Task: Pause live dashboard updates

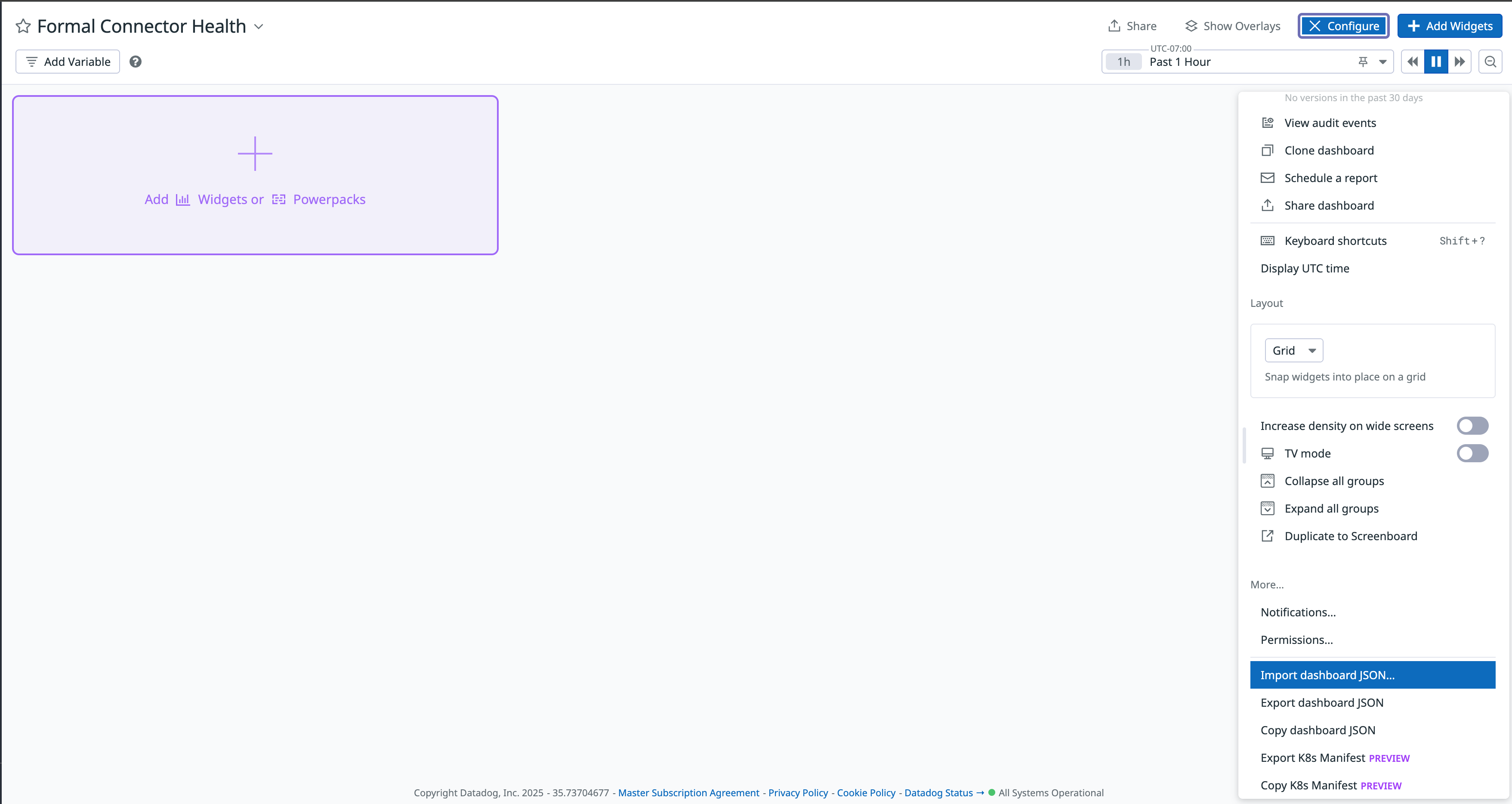Action: coord(1436,62)
